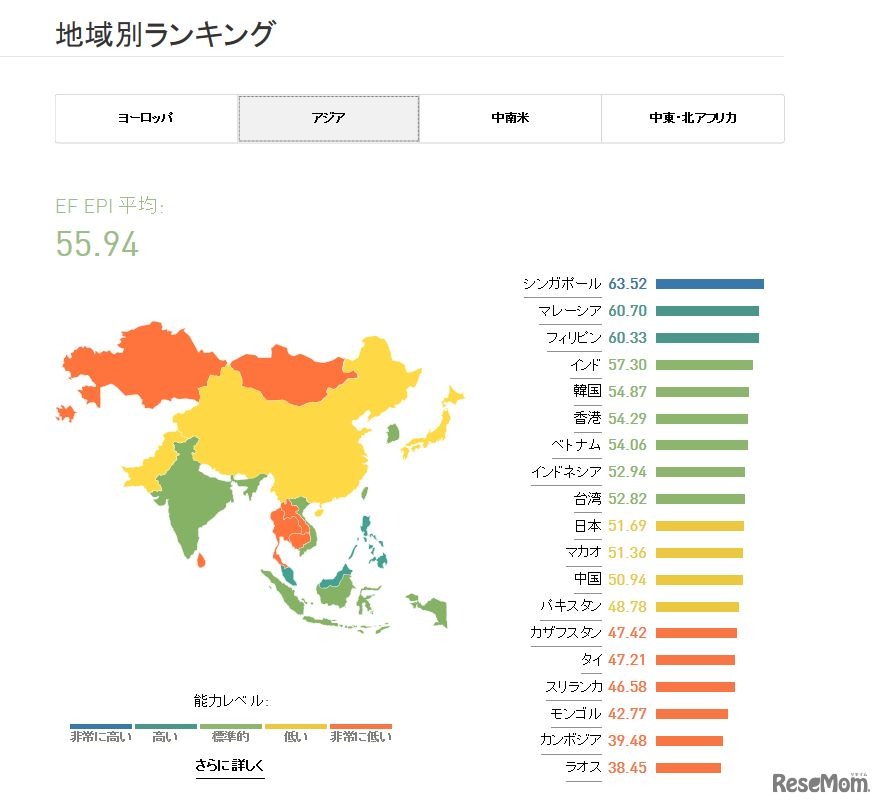Switch to the ヨーロッパ tab
This screenshot has height=806, width=883.
tap(146, 118)
